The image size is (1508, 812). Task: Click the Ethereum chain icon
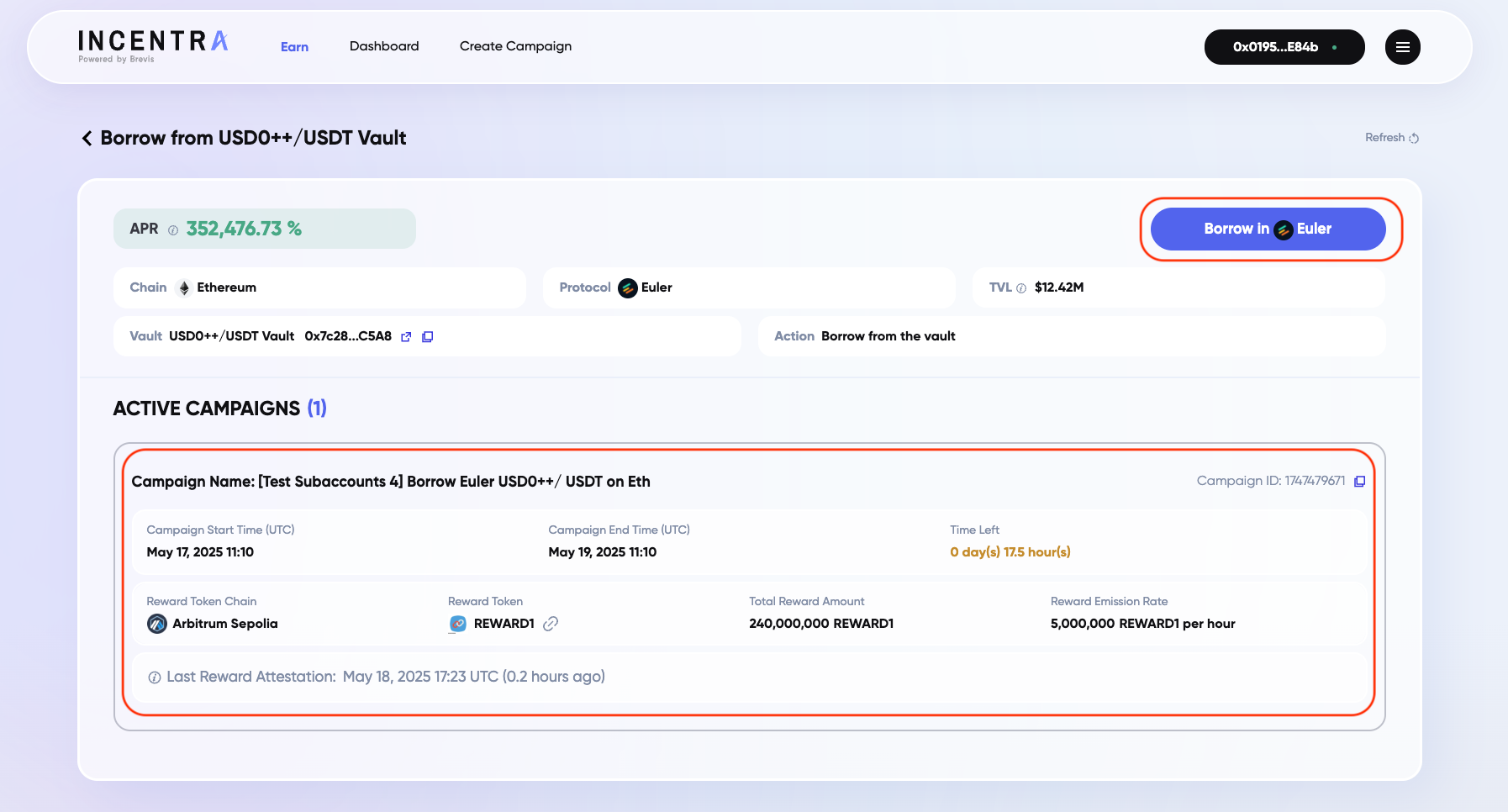(x=184, y=288)
